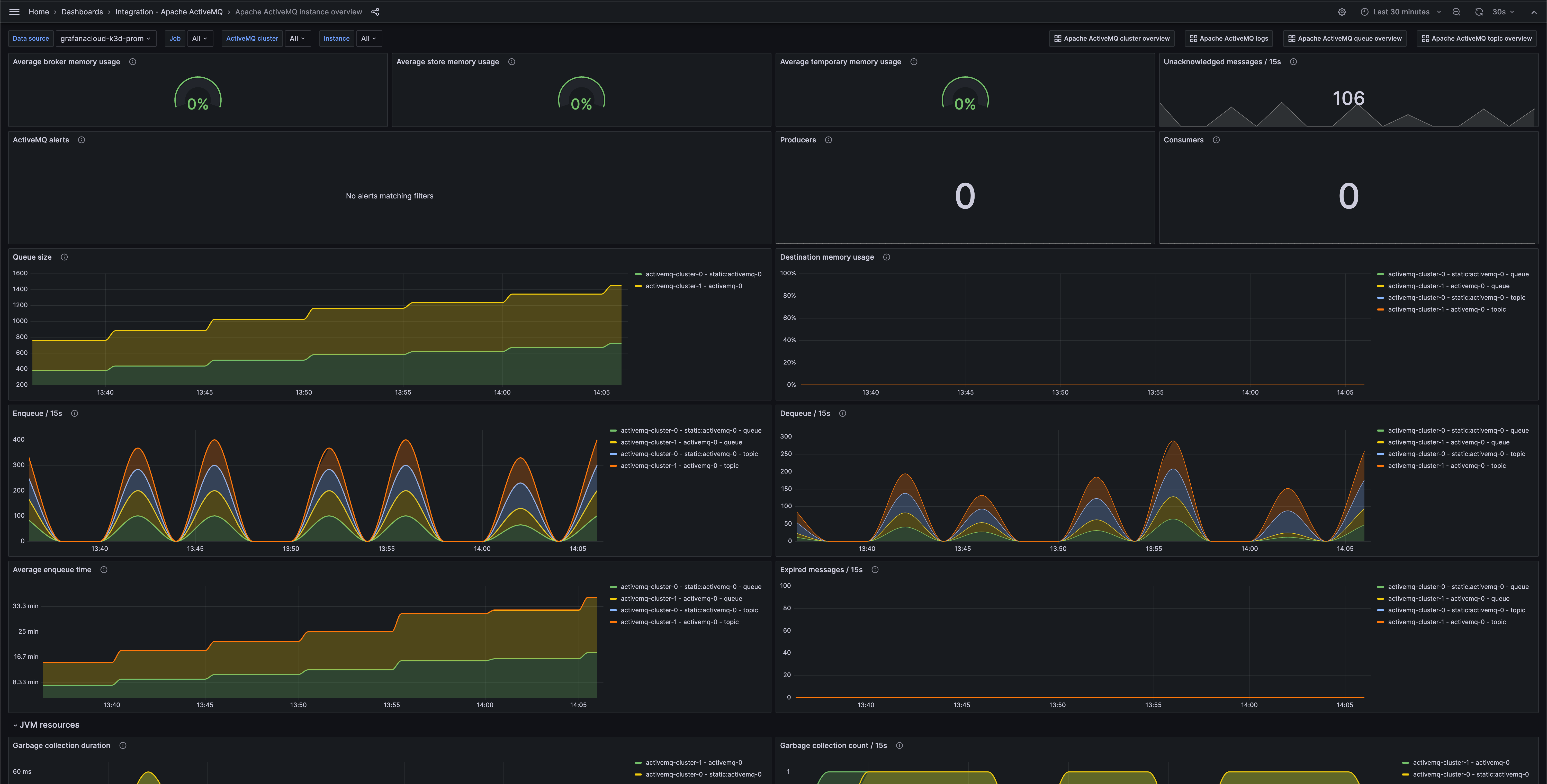Click the info icon on Producers panel
This screenshot has height=784, width=1547.
(x=828, y=140)
